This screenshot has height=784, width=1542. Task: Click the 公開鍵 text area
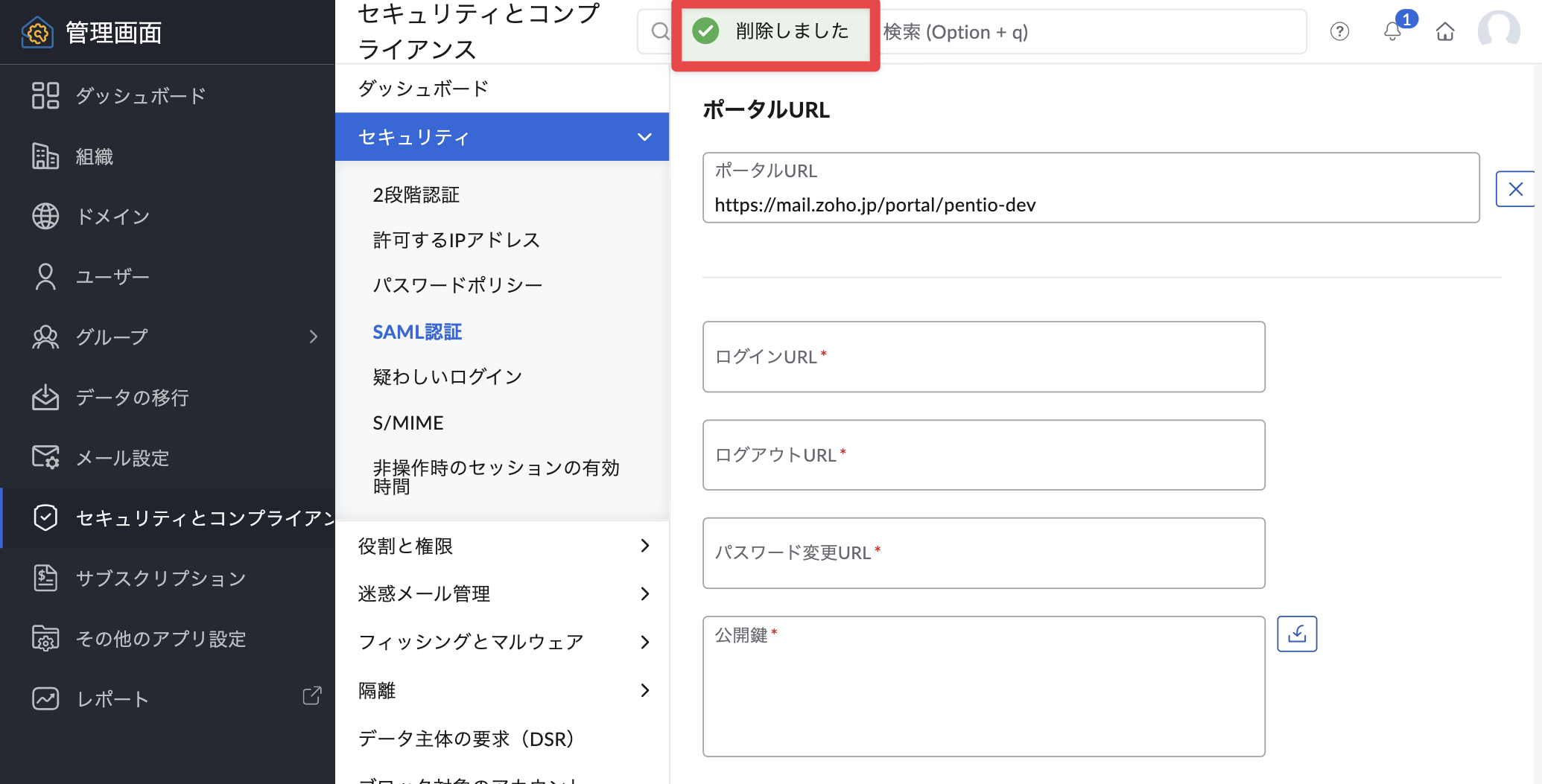point(983,686)
